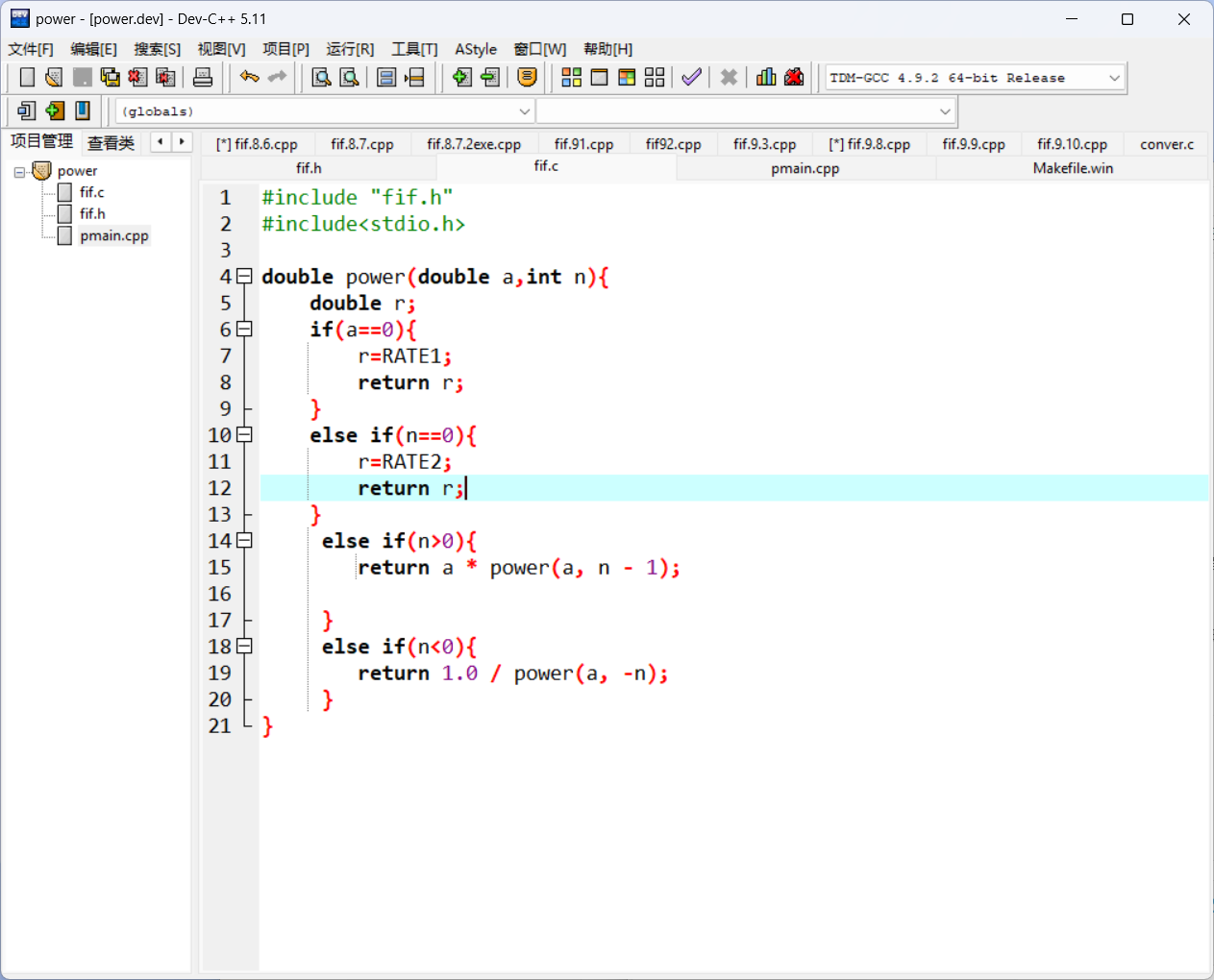
Task: Switch to the conver.c tab
Action: (1167, 144)
